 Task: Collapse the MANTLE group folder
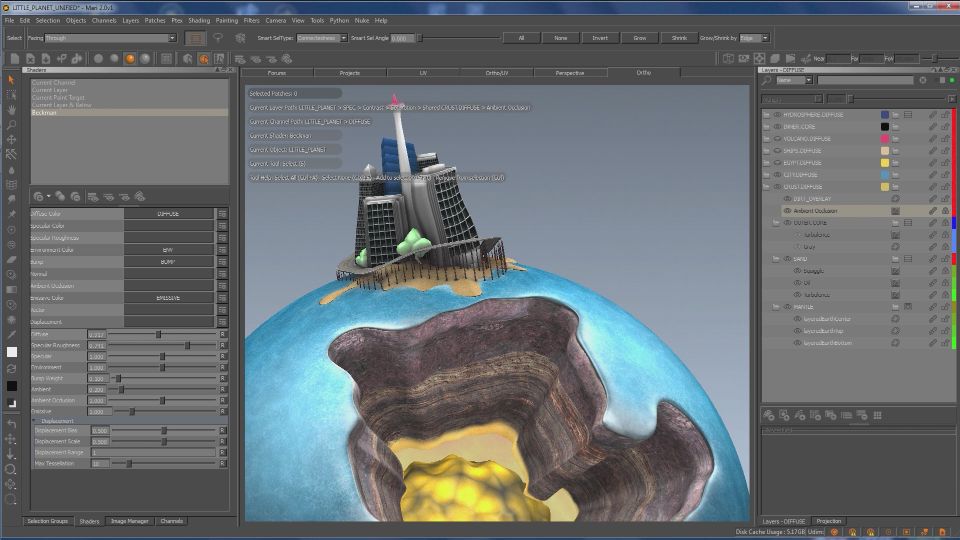776,307
